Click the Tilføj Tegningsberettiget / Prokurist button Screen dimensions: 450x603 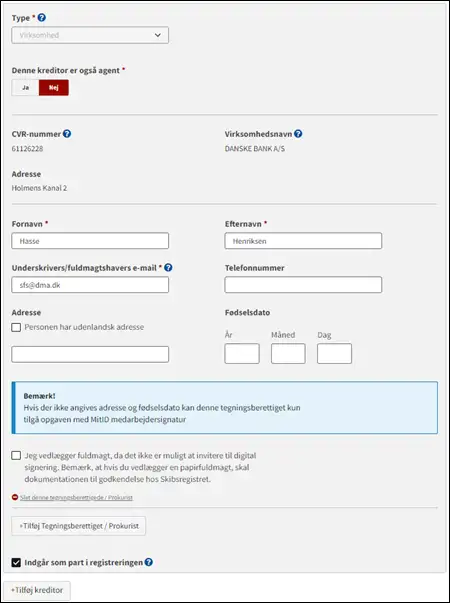click(78, 526)
